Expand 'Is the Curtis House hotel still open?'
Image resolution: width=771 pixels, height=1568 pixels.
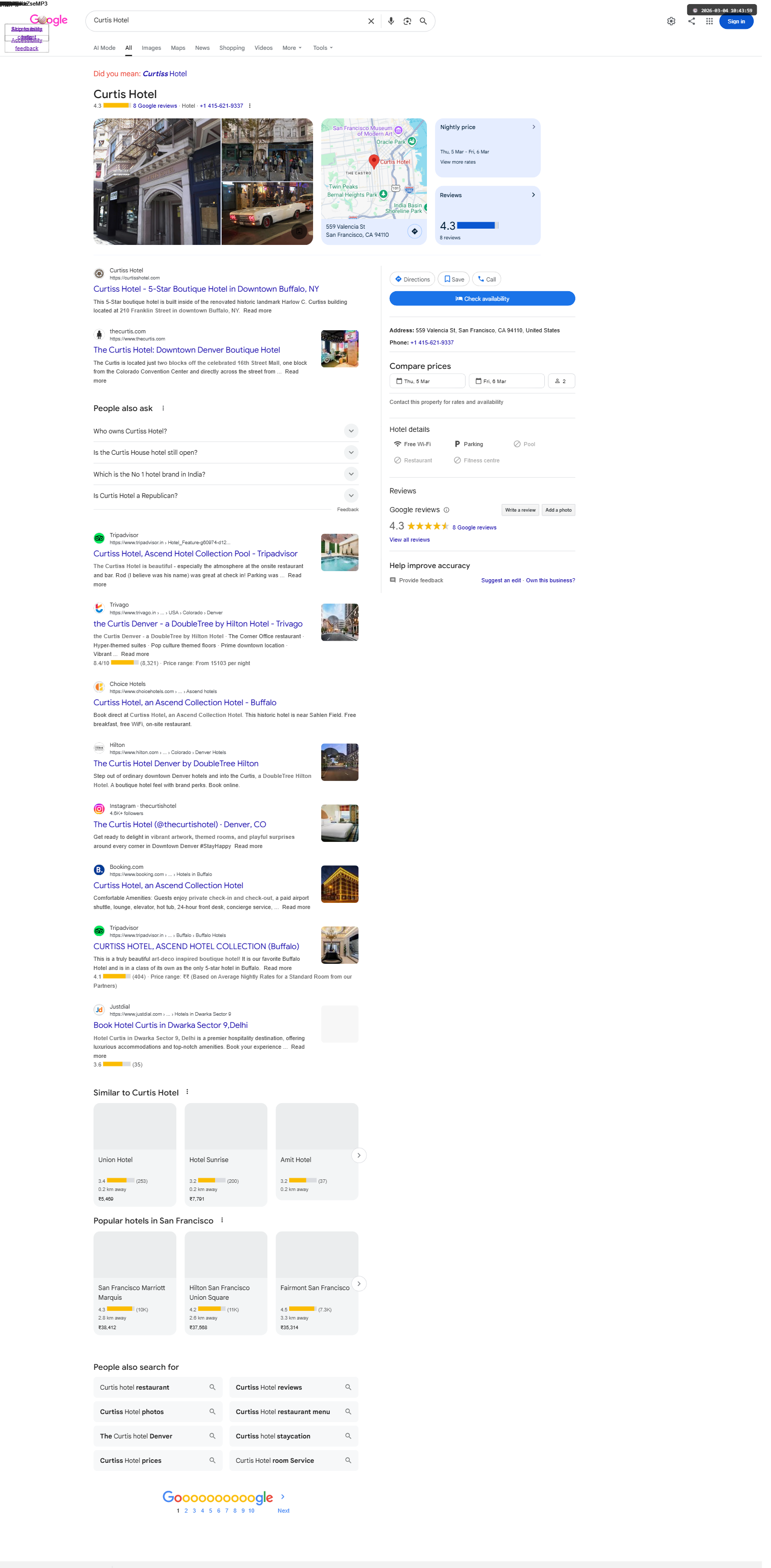(226, 452)
